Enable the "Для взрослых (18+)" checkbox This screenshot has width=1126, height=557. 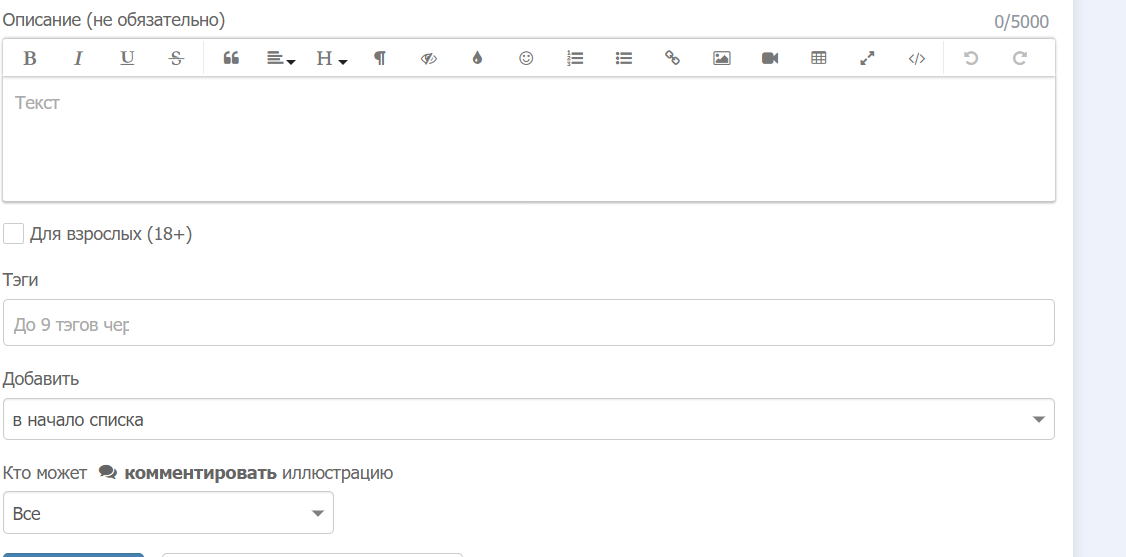(14, 234)
